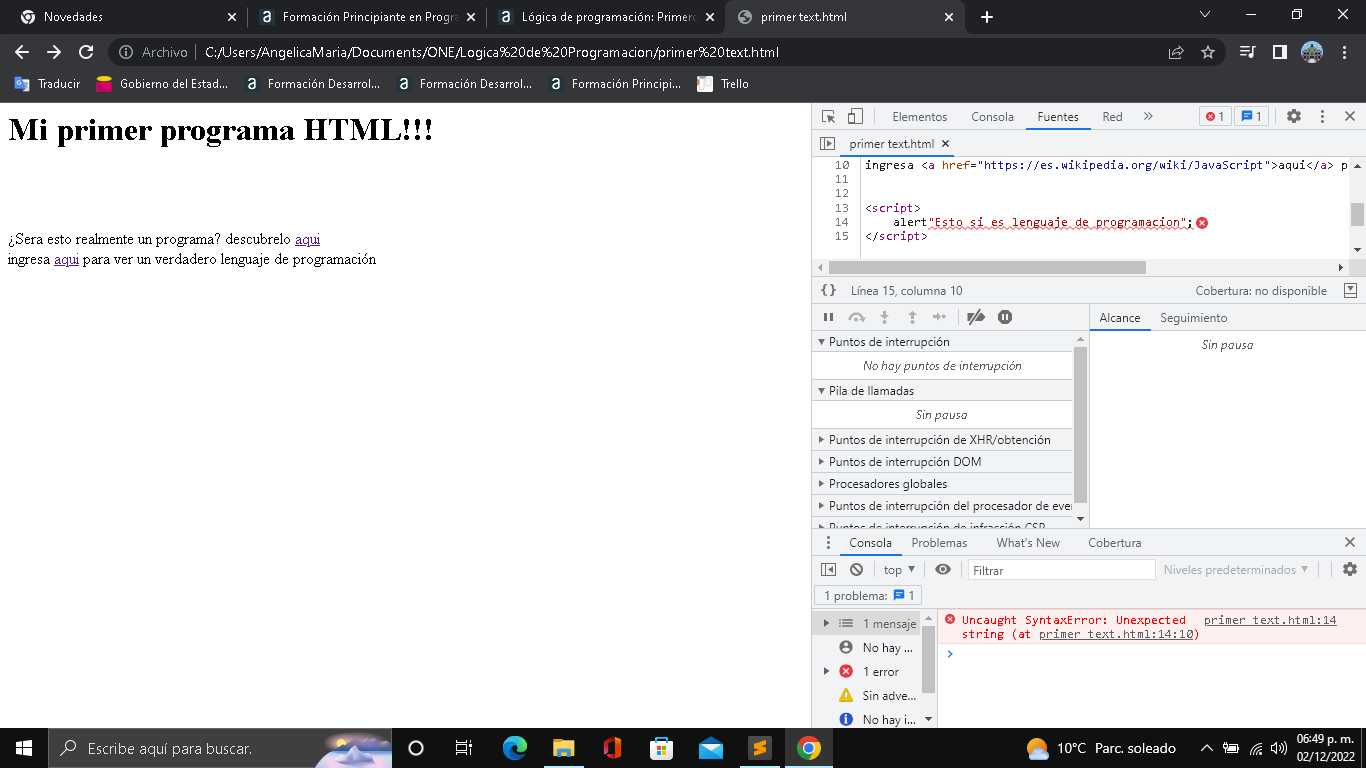Reload the page with the refresh icon
The height and width of the screenshot is (768, 1366).
tap(86, 52)
